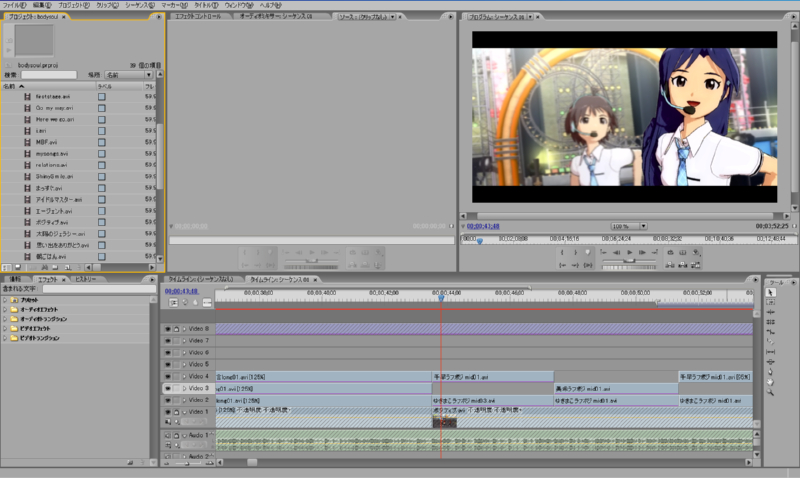Viewport: 800px width, 478px height.
Task: Select the Zoom magnifier tool
Action: pyautogui.click(x=770, y=392)
